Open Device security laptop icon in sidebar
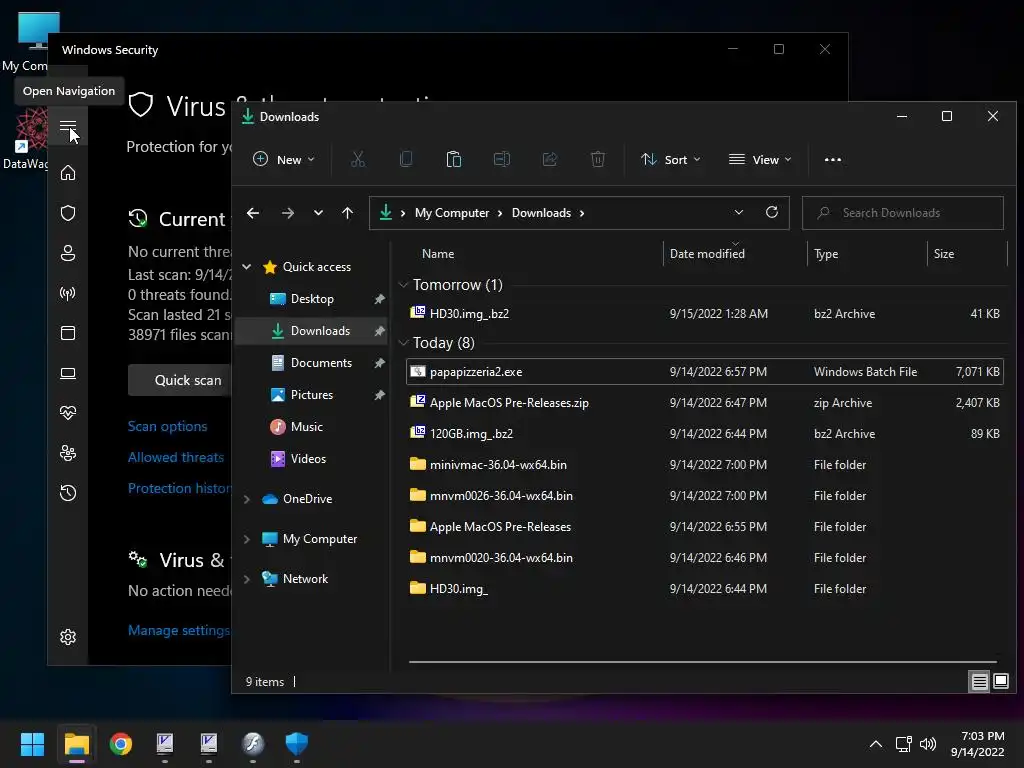The image size is (1024, 768). click(68, 373)
